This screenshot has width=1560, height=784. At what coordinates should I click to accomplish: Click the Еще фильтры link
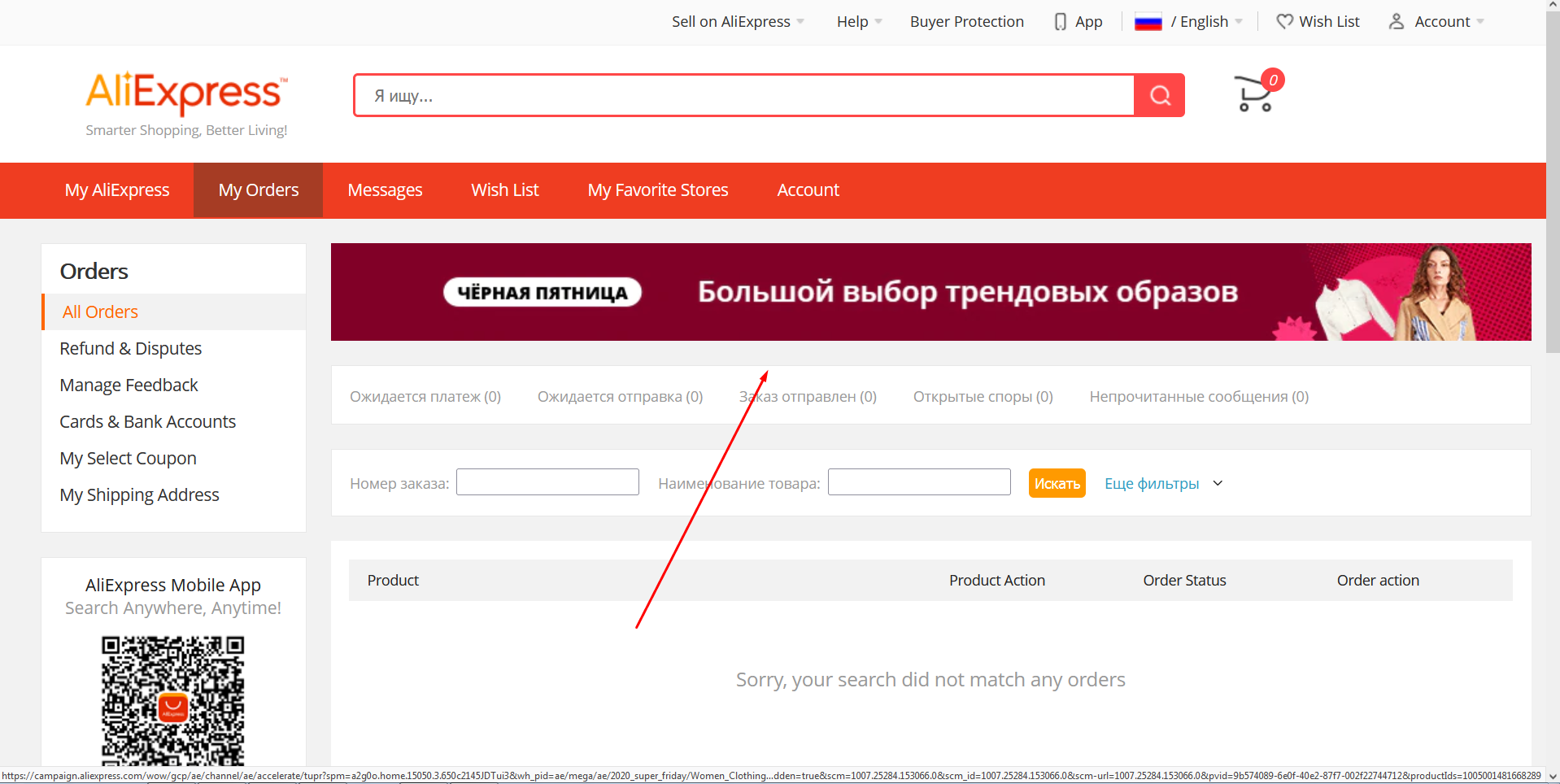[1152, 484]
